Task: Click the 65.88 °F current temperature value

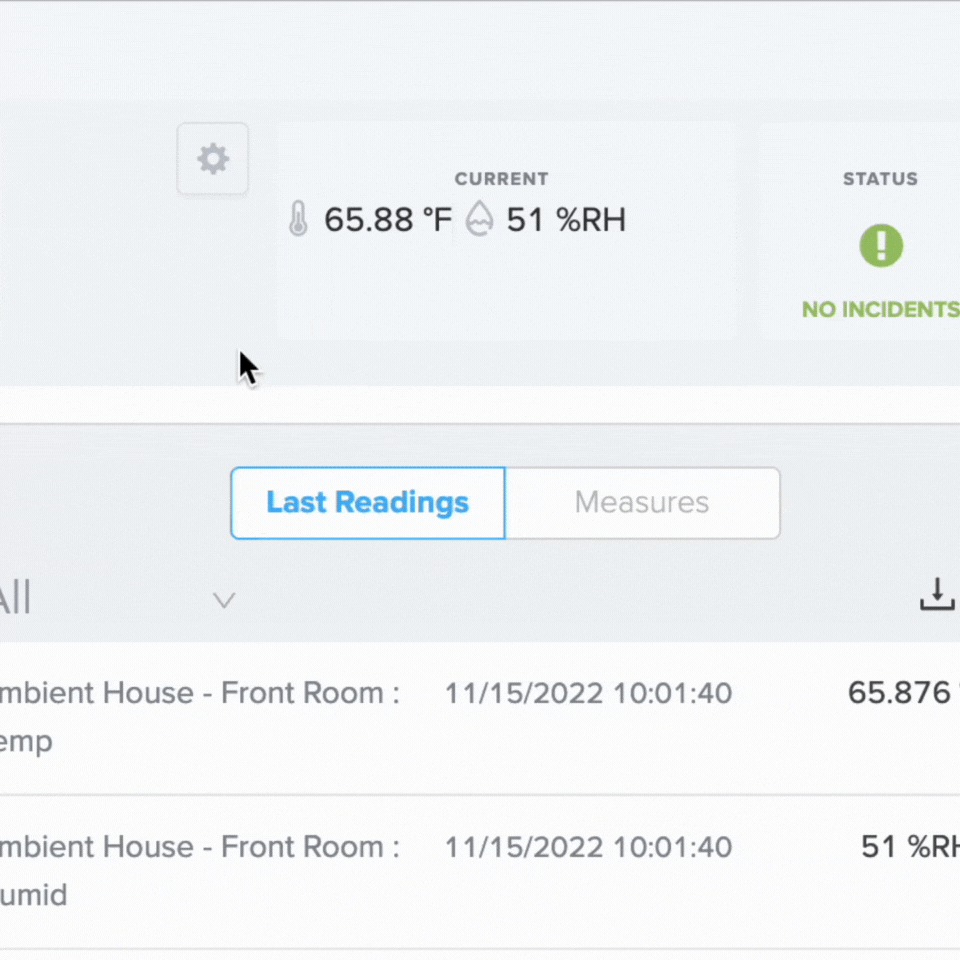Action: 388,219
